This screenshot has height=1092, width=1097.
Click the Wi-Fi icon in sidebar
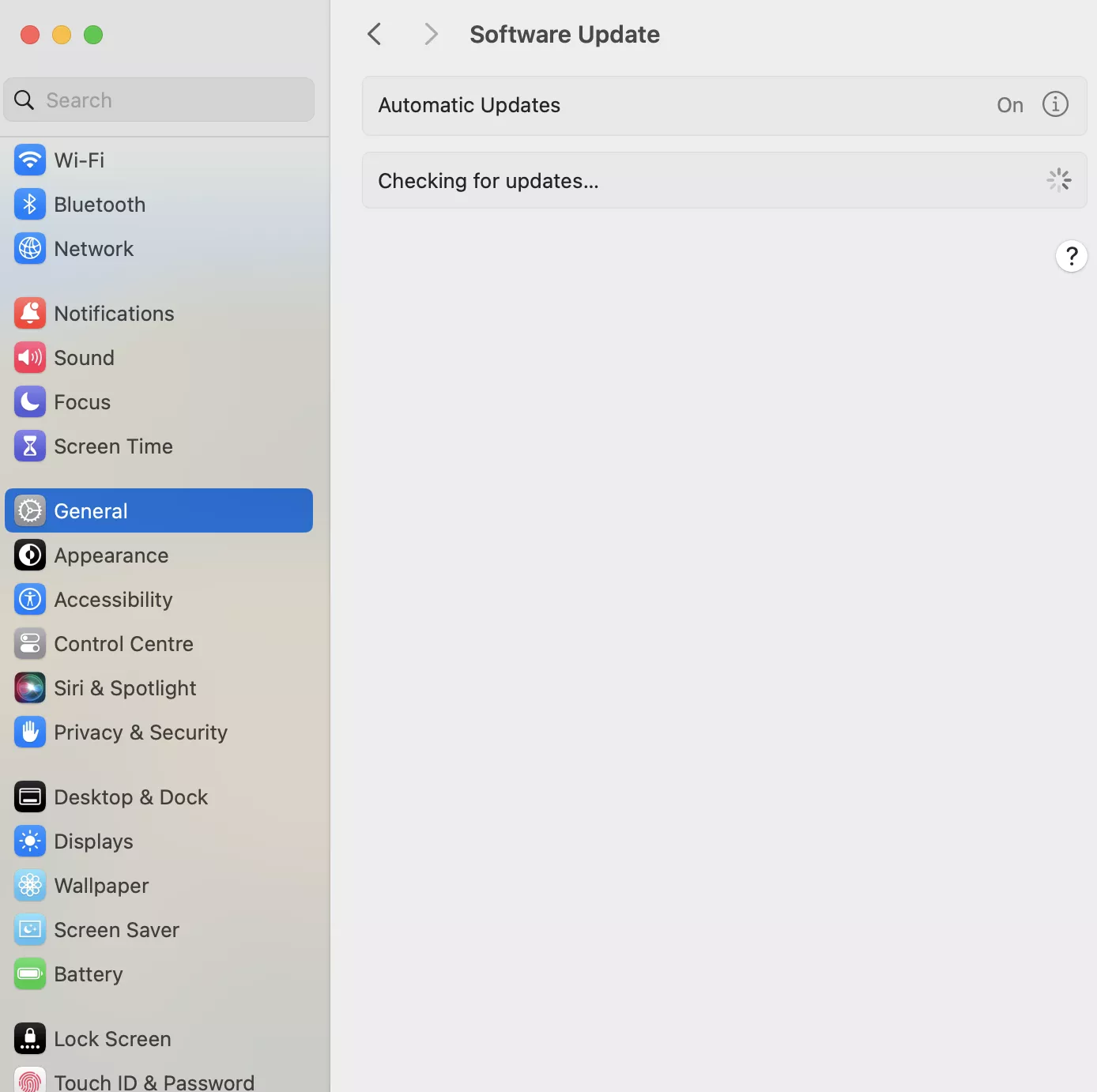click(x=30, y=160)
